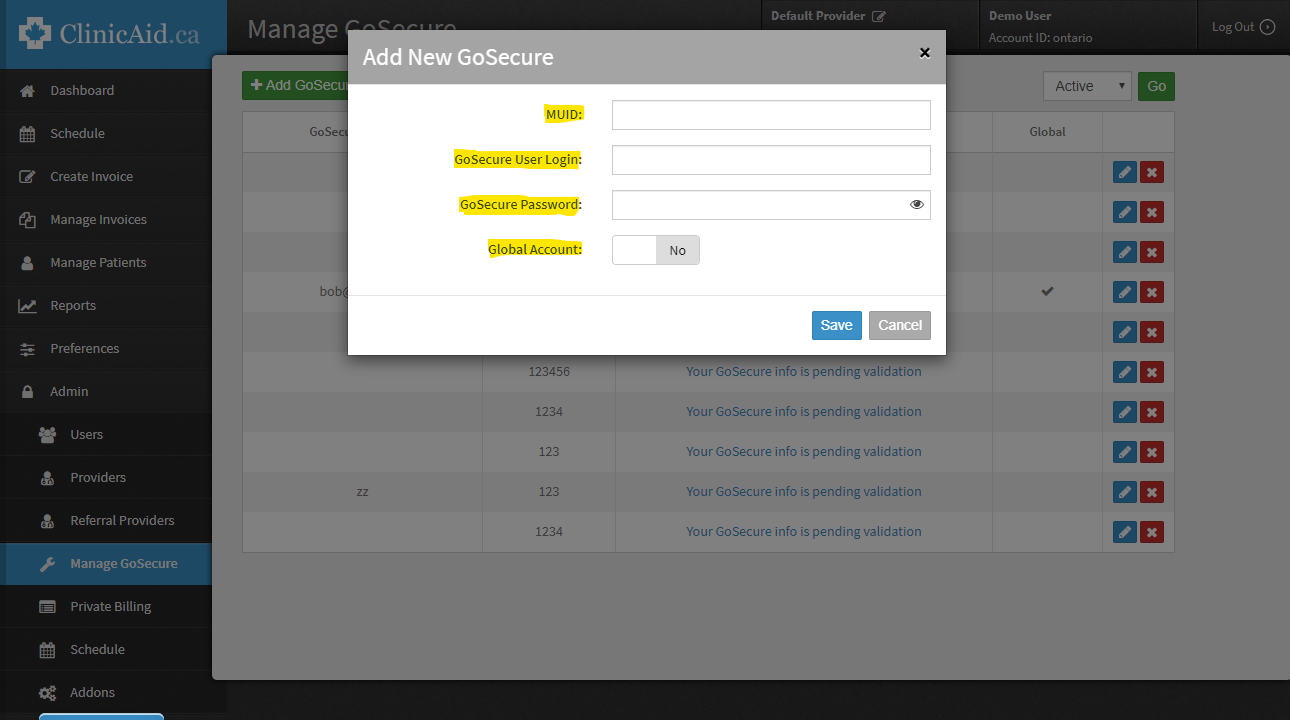Log Out of the account
Viewport: 1290px width, 720px height.
point(1243,27)
